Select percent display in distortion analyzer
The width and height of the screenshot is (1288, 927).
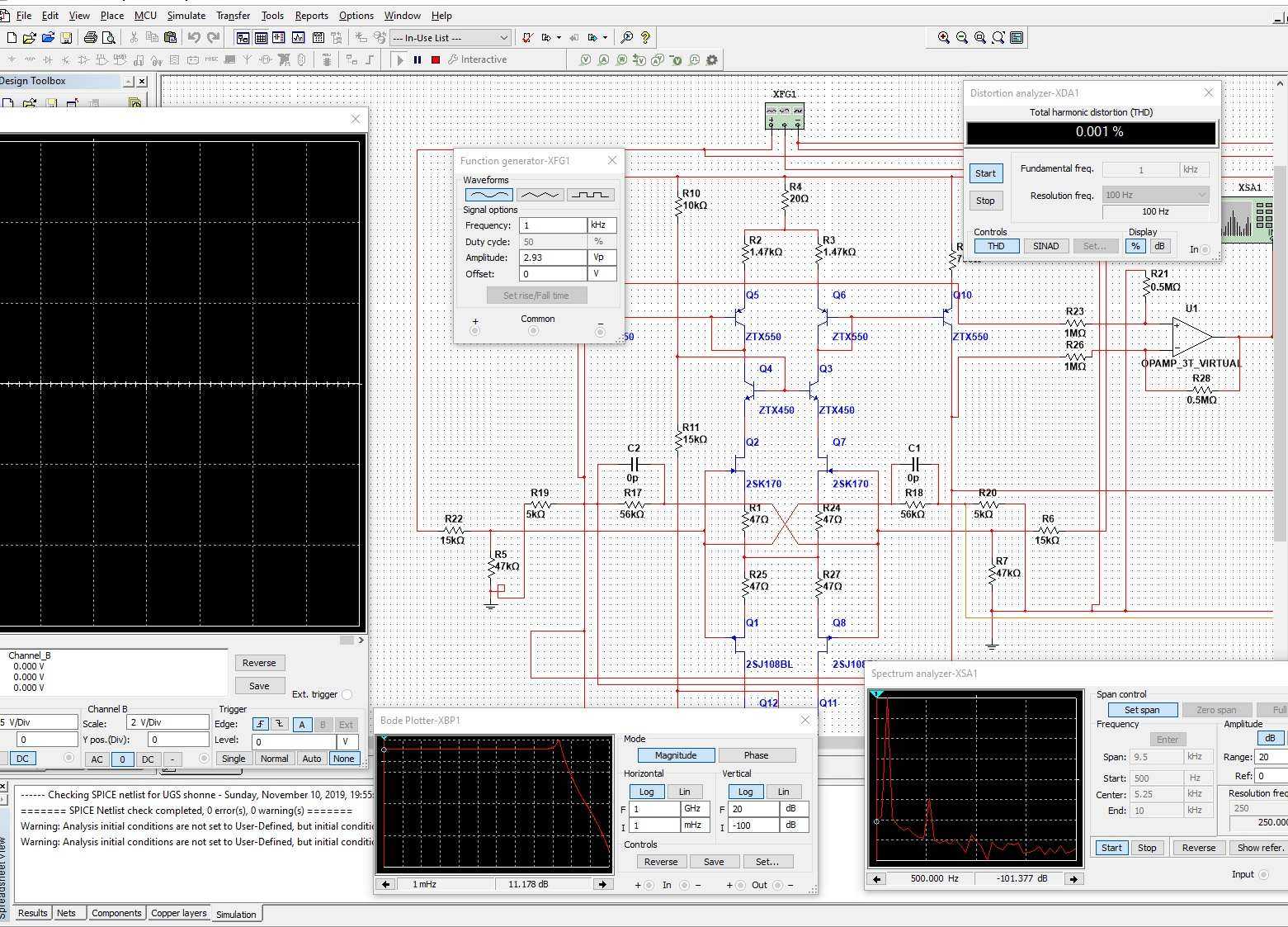[x=1136, y=246]
